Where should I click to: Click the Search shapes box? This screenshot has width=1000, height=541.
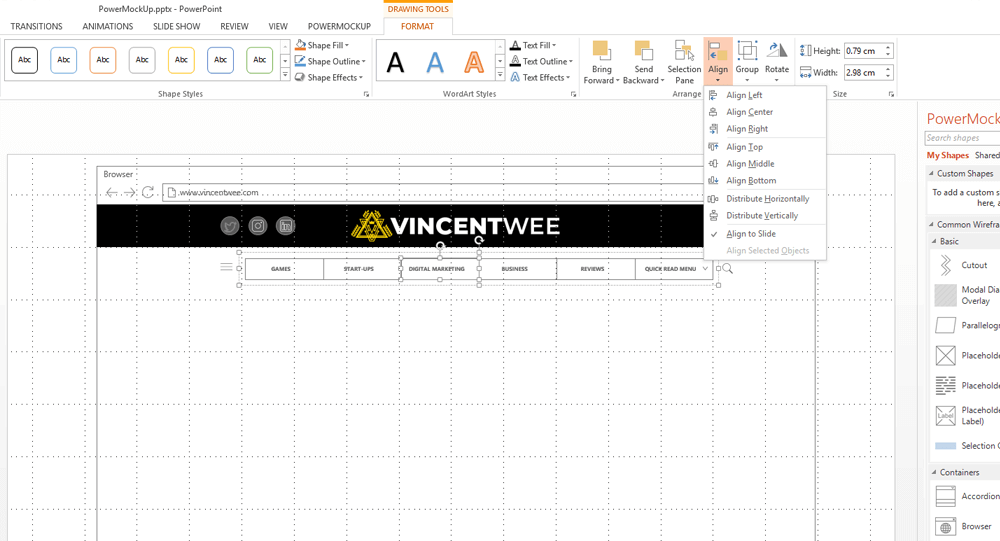962,138
